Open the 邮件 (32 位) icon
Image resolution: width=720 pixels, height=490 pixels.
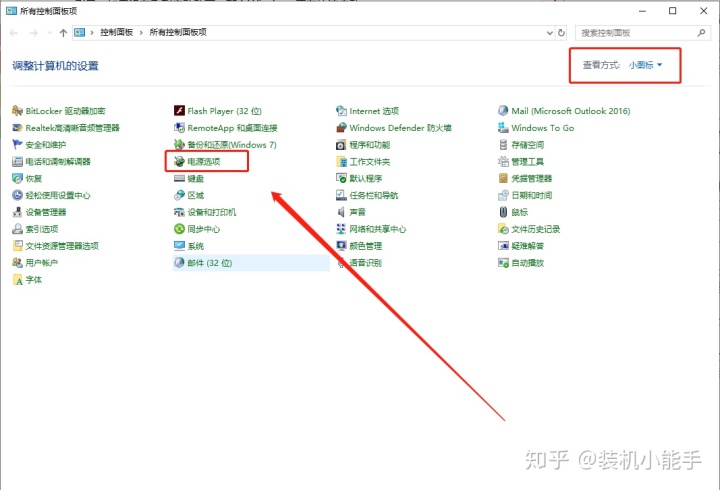179,263
